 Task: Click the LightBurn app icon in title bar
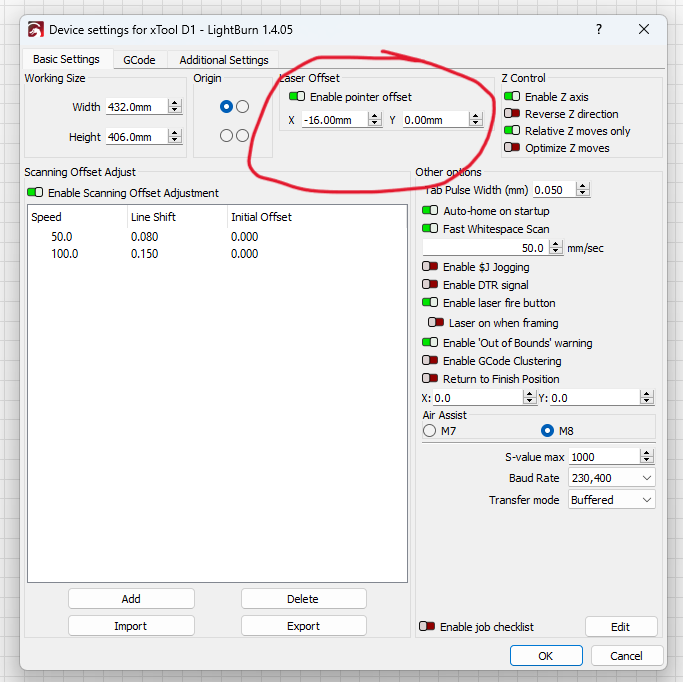tap(35, 30)
